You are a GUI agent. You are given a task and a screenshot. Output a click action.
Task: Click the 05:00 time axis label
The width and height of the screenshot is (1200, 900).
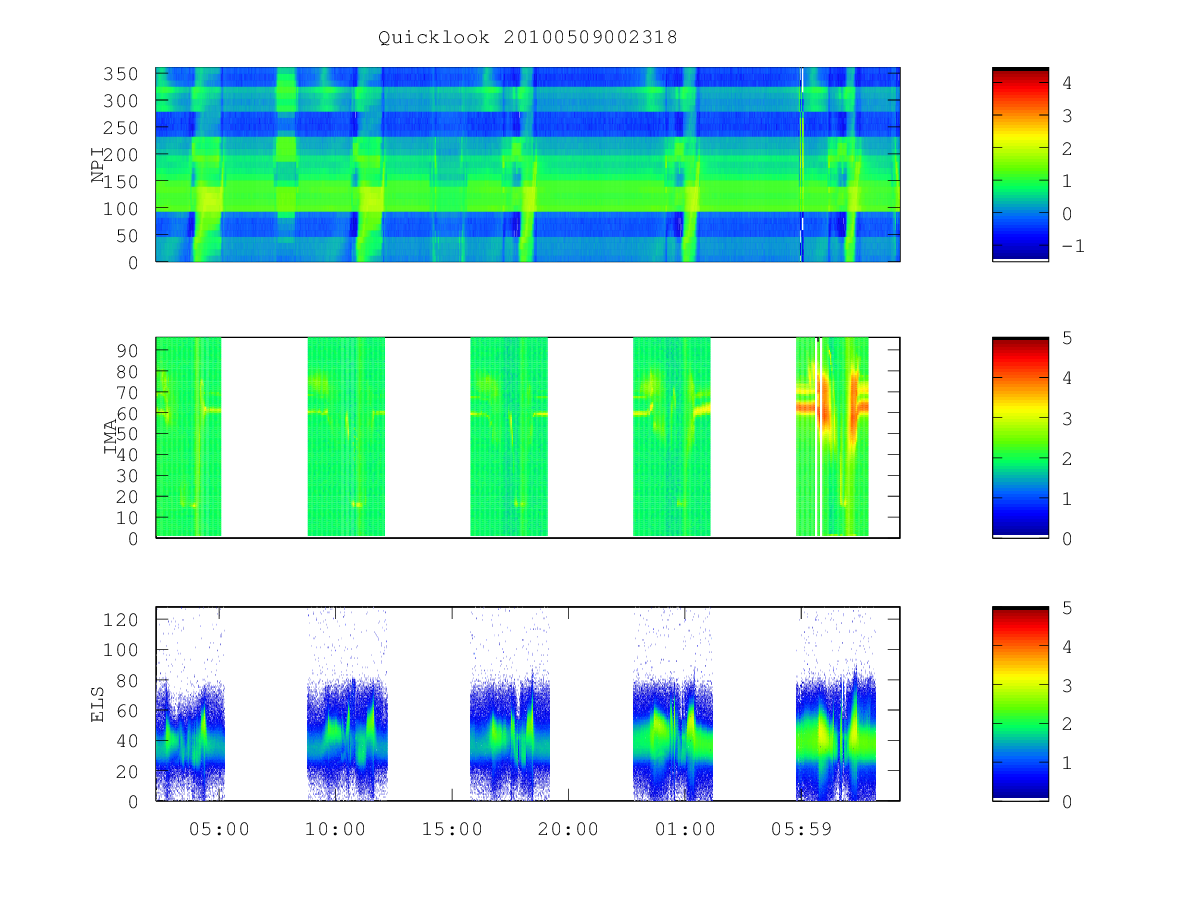(219, 829)
